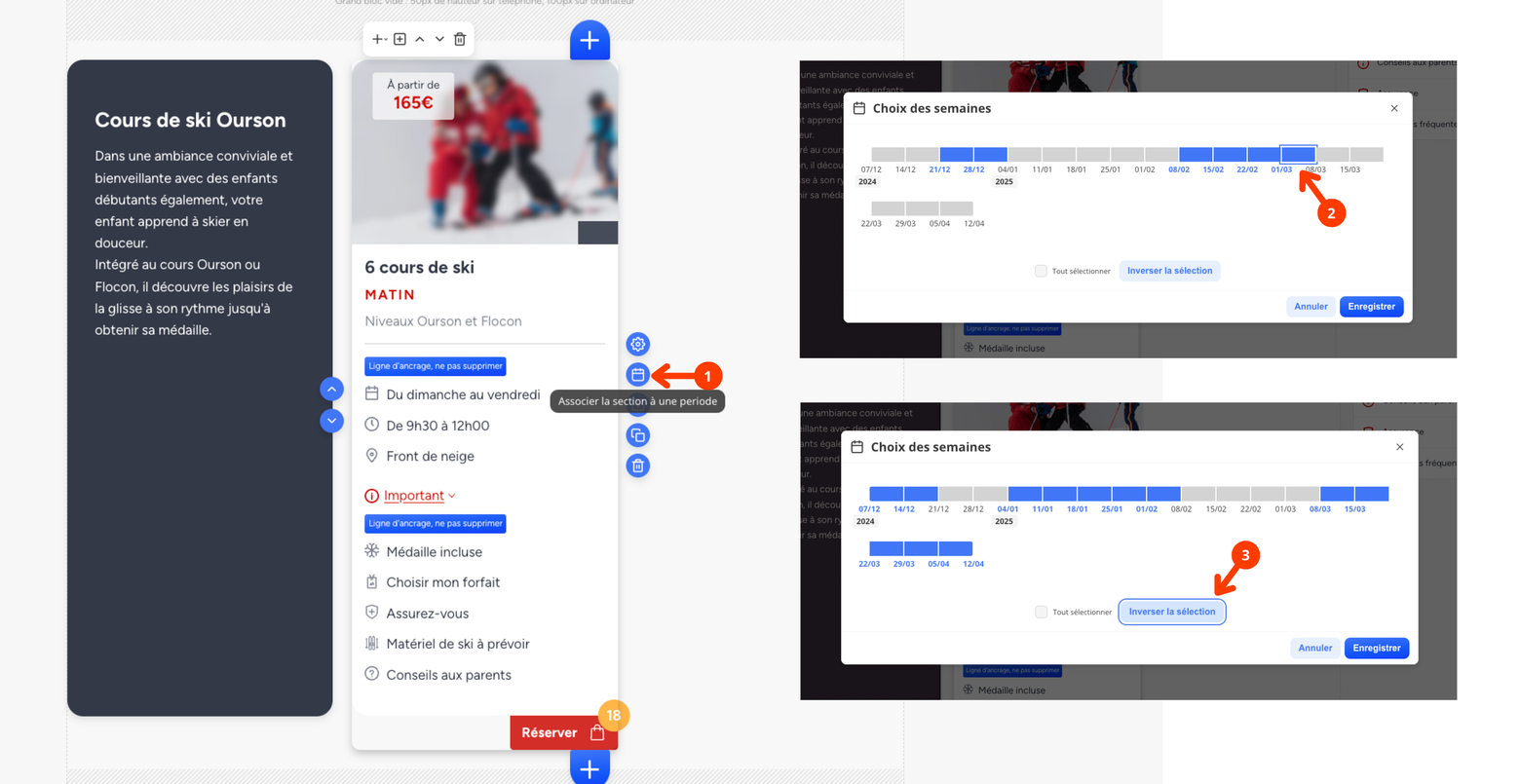
Task: Deselect the blue selected 21/12 week box
Action: [x=956, y=154]
